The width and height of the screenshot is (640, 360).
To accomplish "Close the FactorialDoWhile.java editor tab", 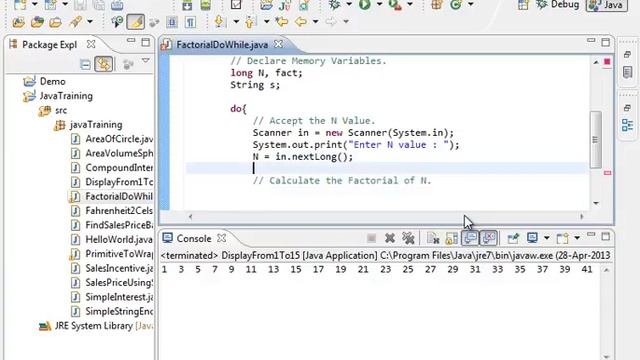I will click(278, 44).
